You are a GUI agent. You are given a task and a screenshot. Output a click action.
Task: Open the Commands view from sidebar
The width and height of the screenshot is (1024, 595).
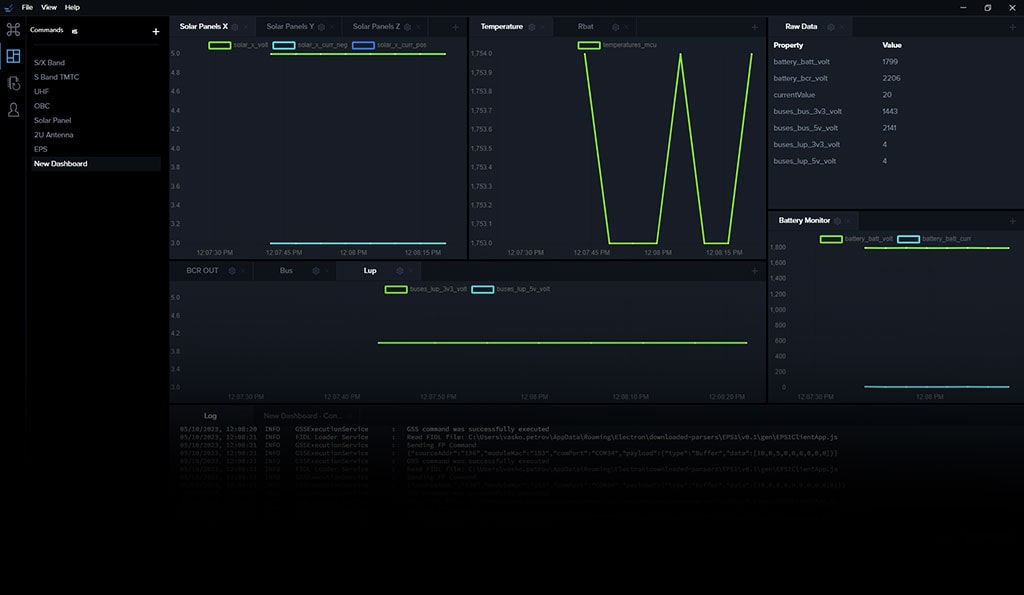tap(13, 29)
